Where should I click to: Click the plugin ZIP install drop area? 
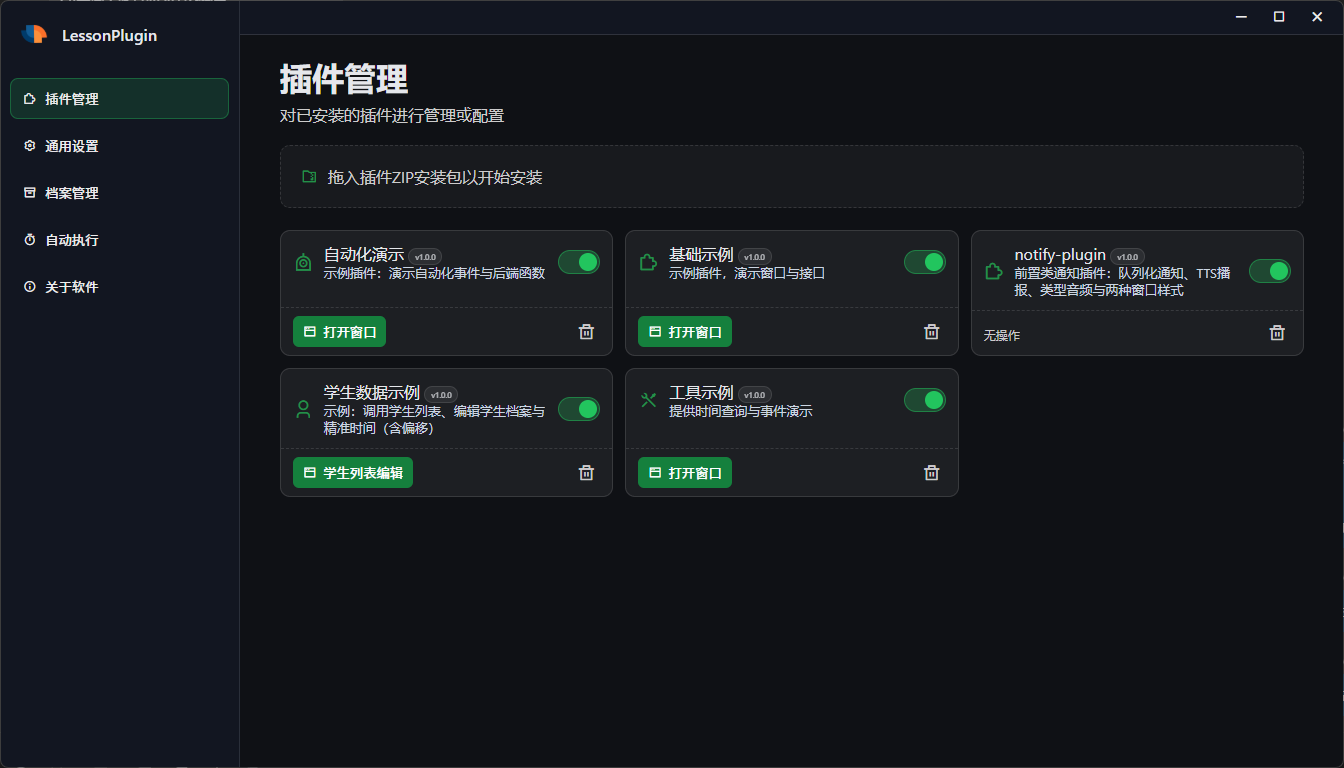tap(791, 177)
